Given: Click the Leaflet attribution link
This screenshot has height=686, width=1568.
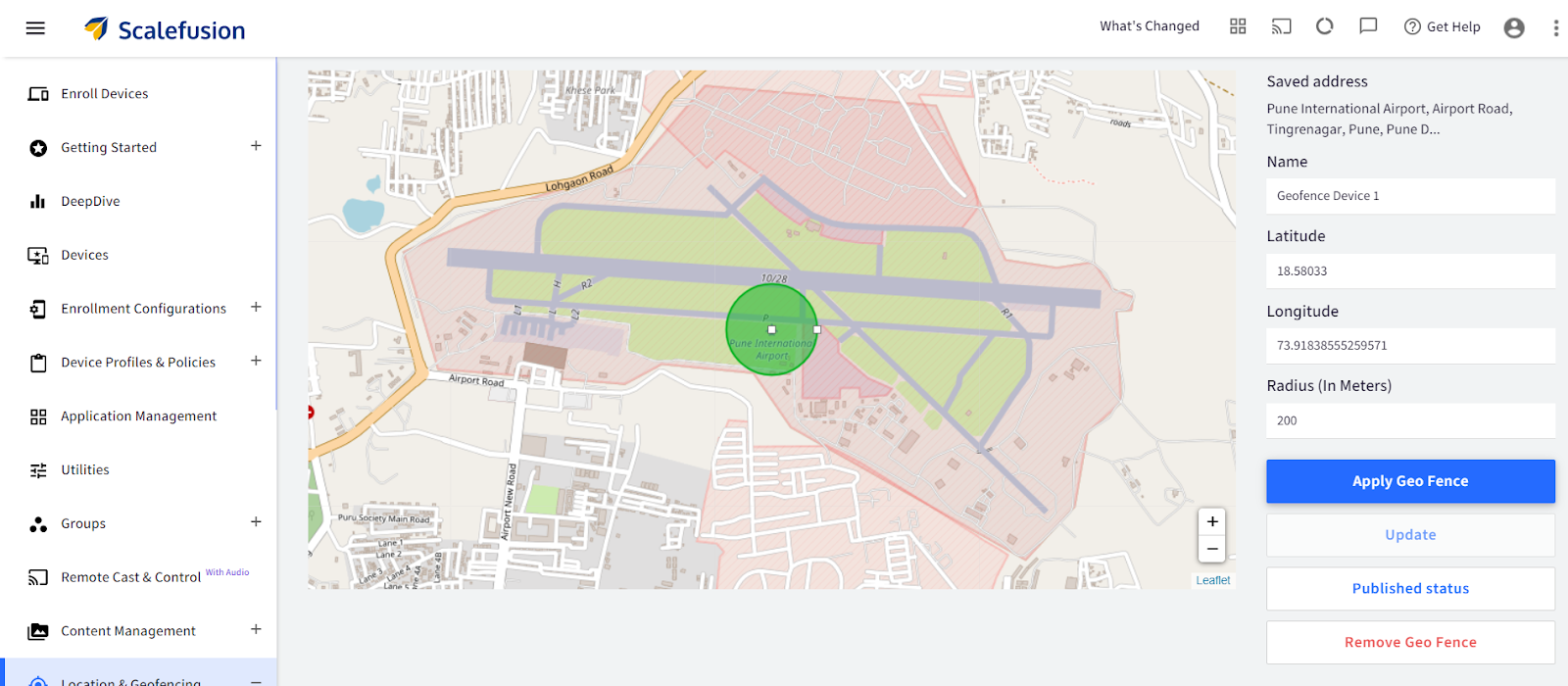Looking at the screenshot, I should [1212, 580].
